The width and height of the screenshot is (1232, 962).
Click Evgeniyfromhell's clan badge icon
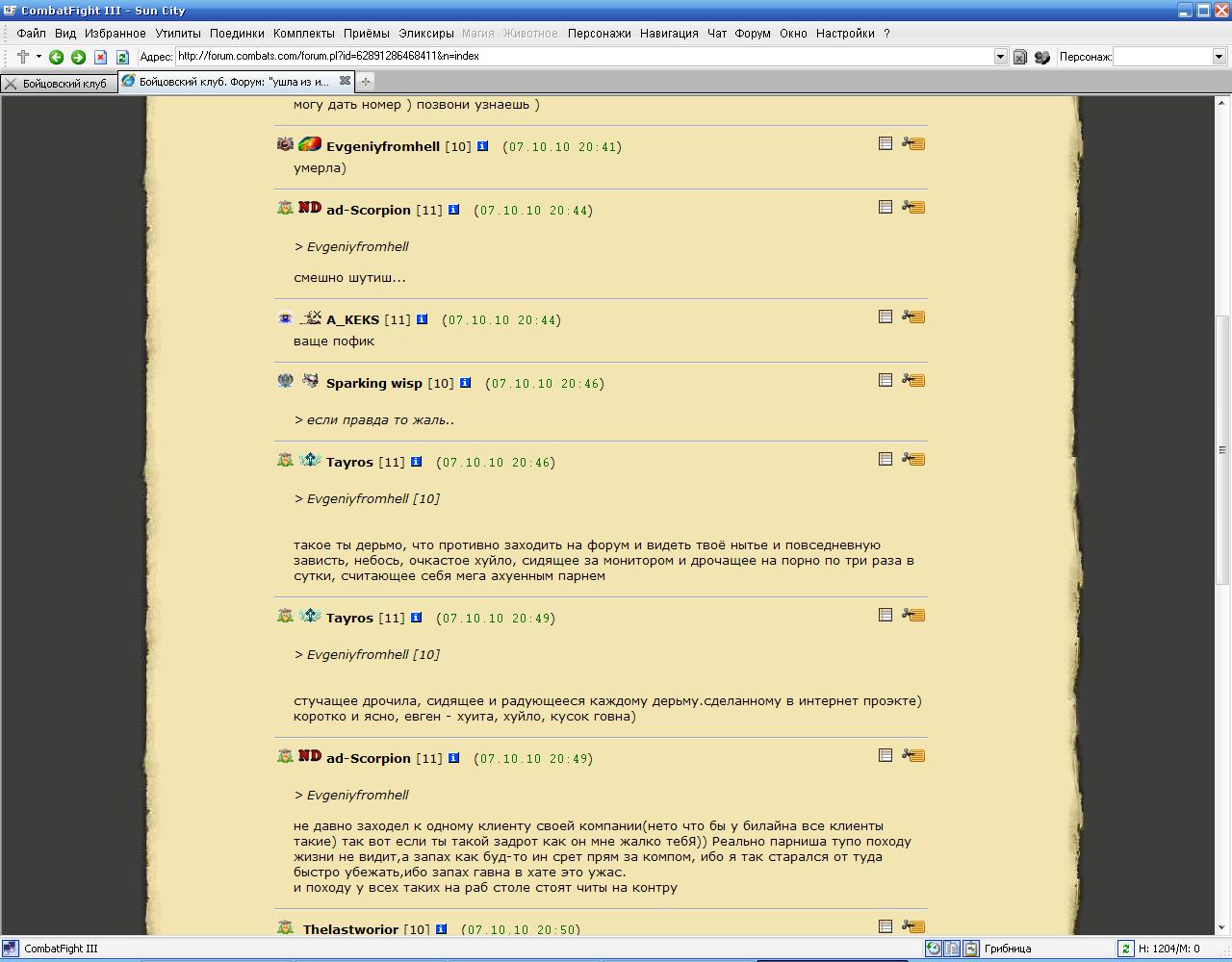click(x=309, y=144)
